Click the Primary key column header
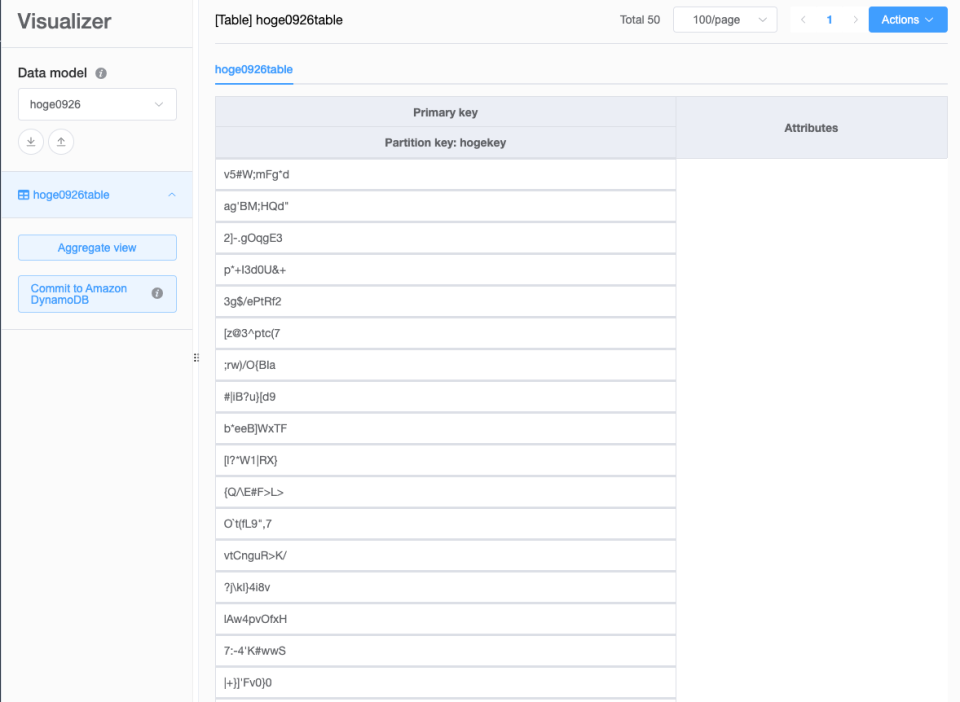 (445, 112)
